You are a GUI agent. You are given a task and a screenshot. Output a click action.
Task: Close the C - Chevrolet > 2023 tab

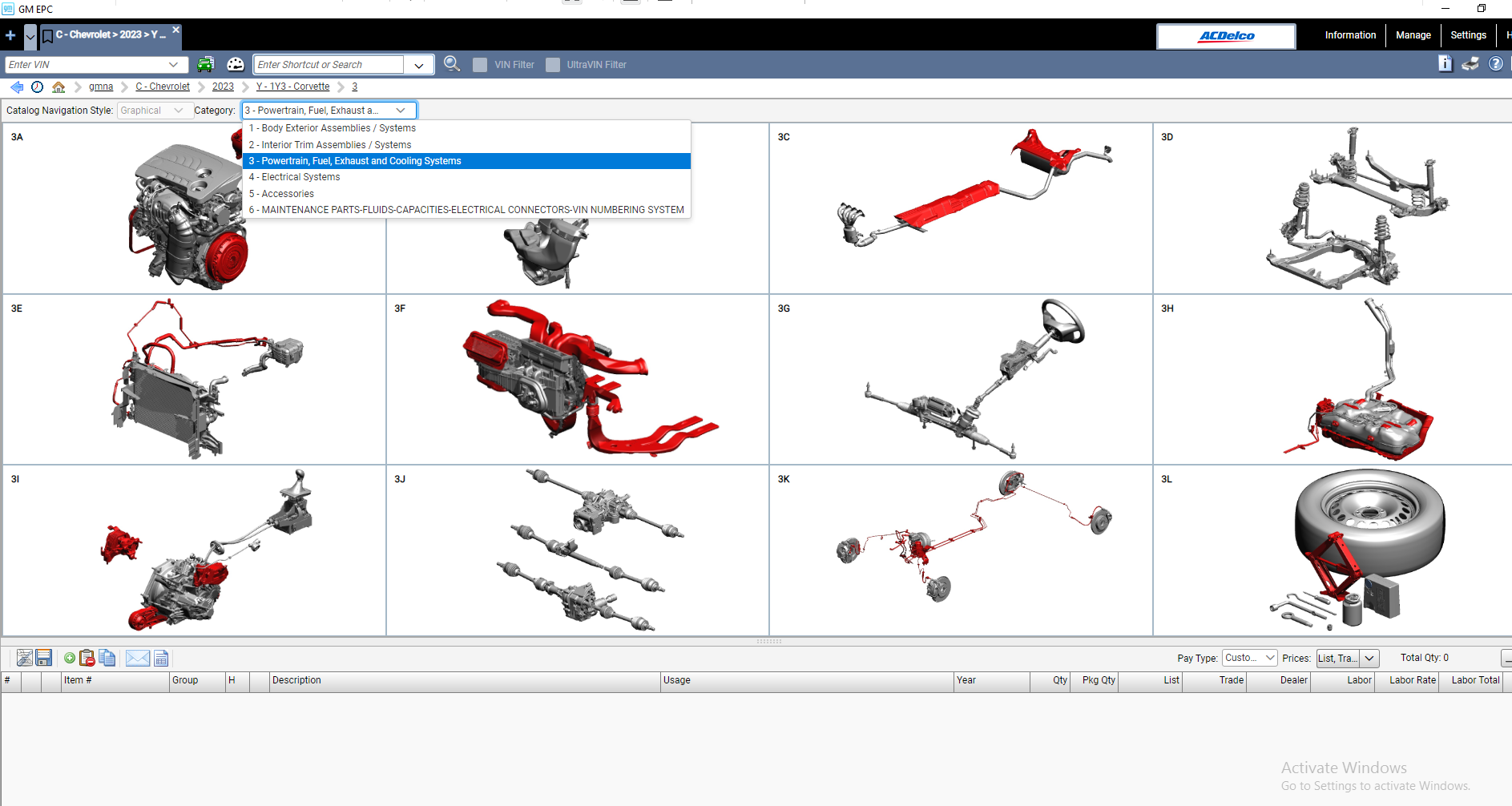(175, 30)
